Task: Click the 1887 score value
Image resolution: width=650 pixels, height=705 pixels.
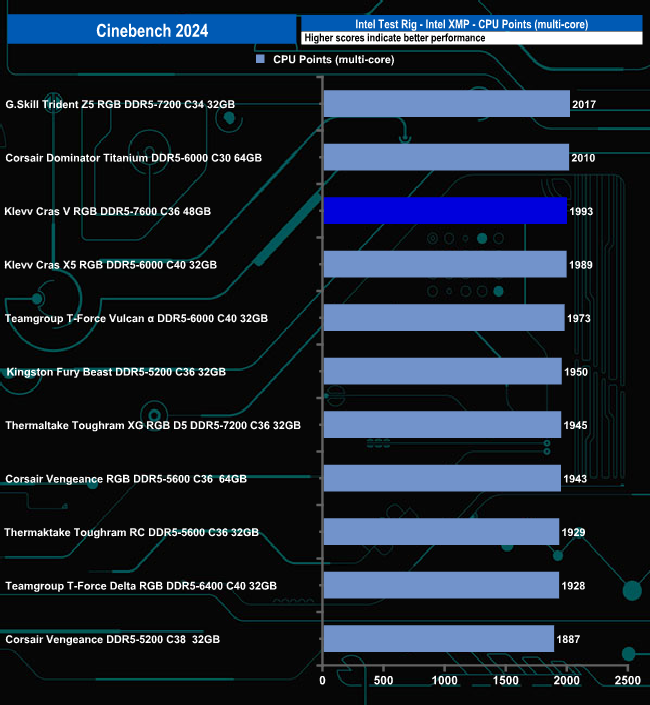Action: (x=568, y=639)
